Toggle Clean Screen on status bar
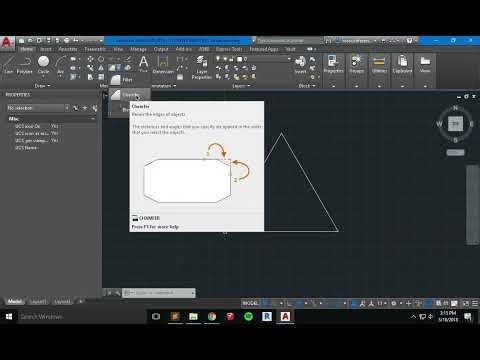The height and width of the screenshot is (360, 480). 466,303
